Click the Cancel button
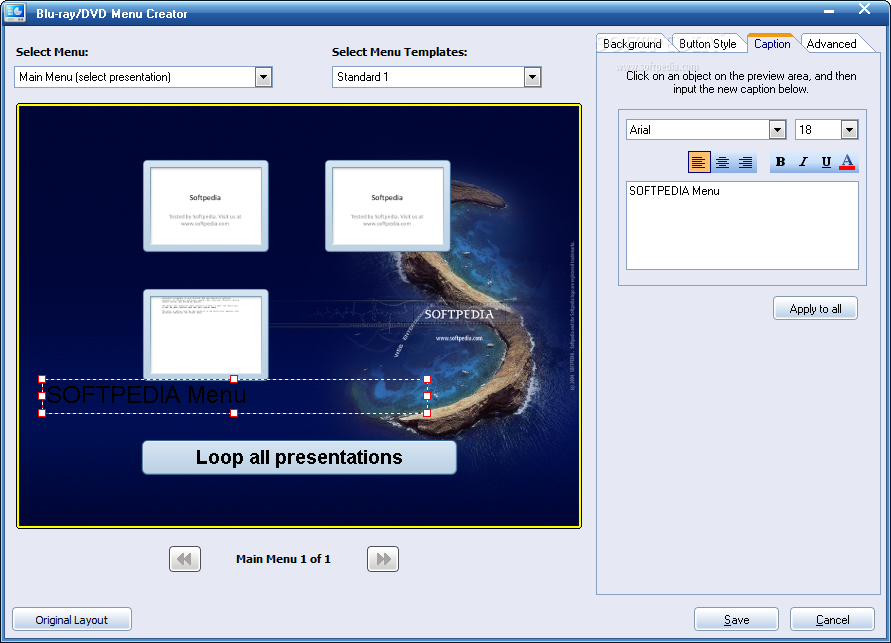The height and width of the screenshot is (643, 891). 832,620
